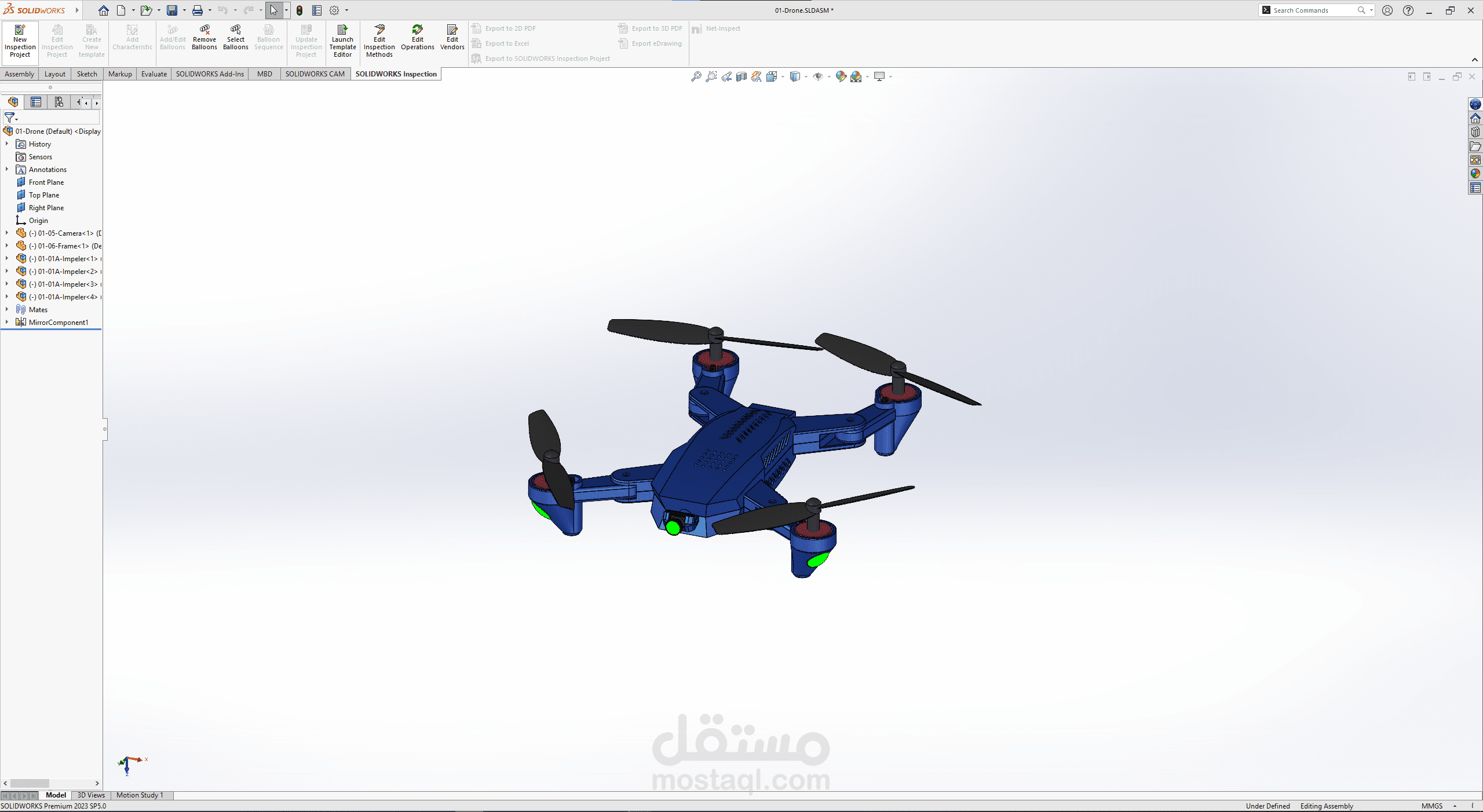Expand the 01-05-Camera<1> component
Screen dimensions: 1483x812
click(x=7, y=233)
